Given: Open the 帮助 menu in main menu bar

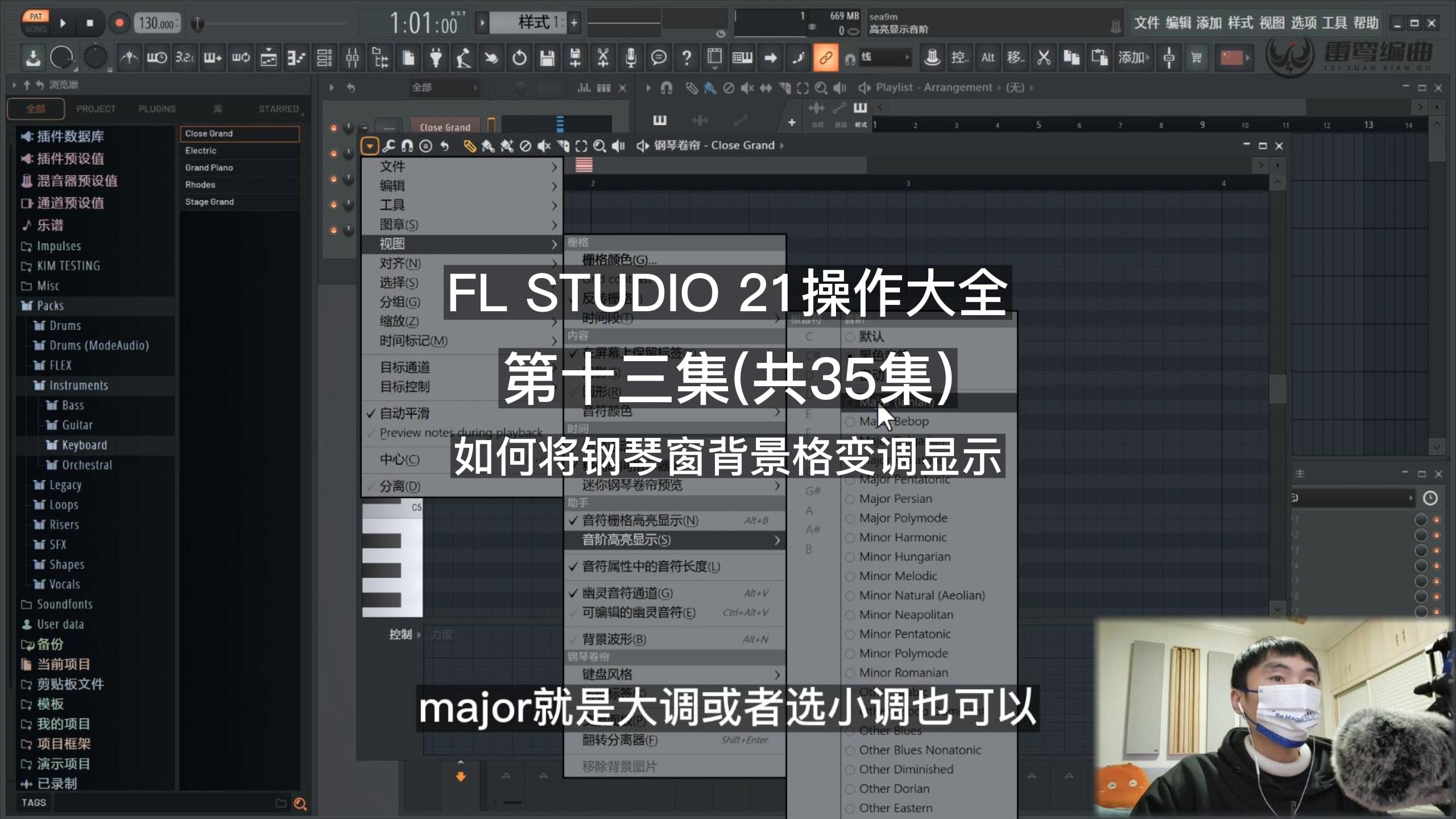Looking at the screenshot, I should pyautogui.click(x=1366, y=23).
